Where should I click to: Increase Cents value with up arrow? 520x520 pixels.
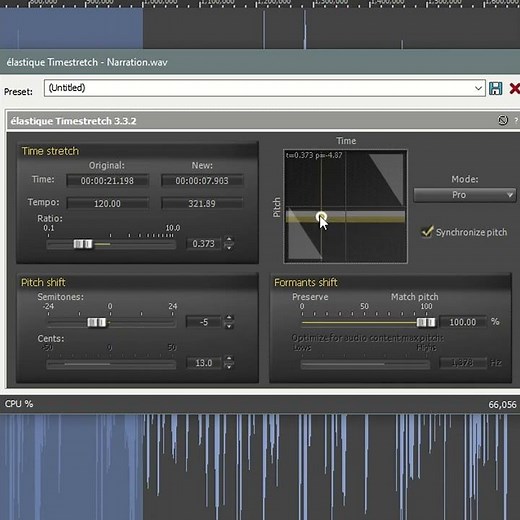point(229,359)
